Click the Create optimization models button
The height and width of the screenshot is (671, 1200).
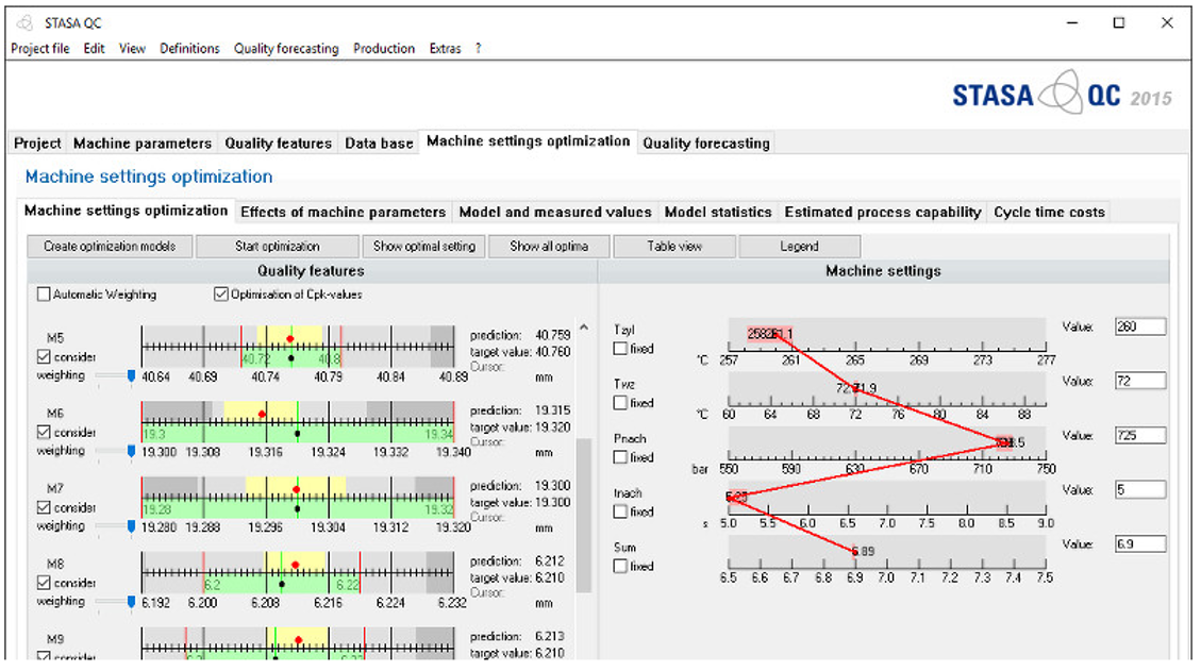click(109, 246)
